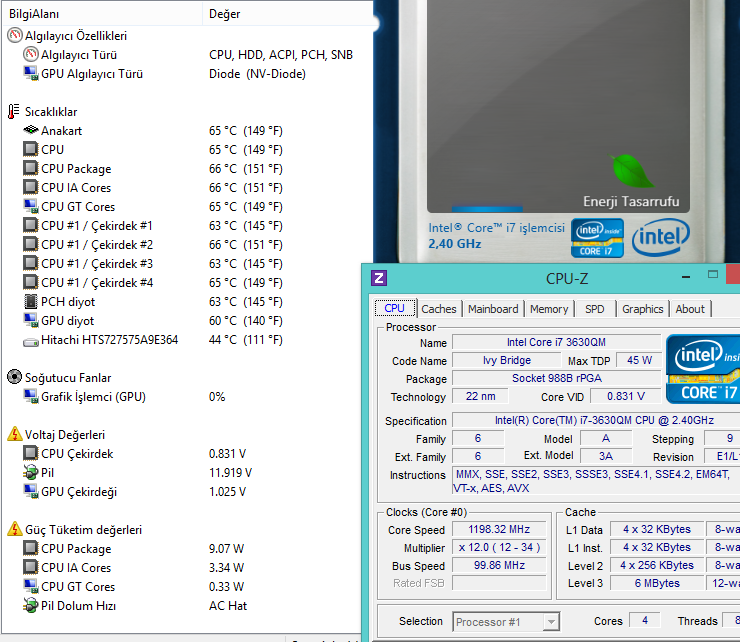Click the Voltaj Değerleri warning icon

pos(15,434)
